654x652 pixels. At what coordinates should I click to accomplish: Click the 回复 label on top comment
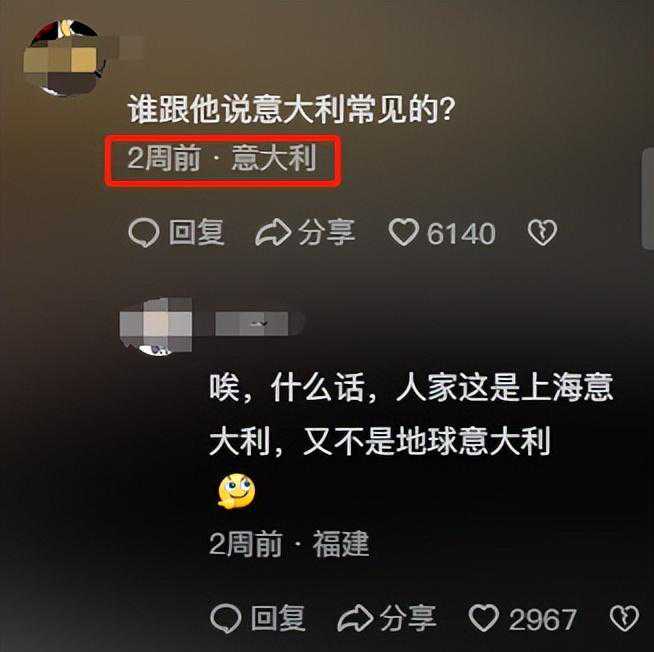tap(197, 232)
